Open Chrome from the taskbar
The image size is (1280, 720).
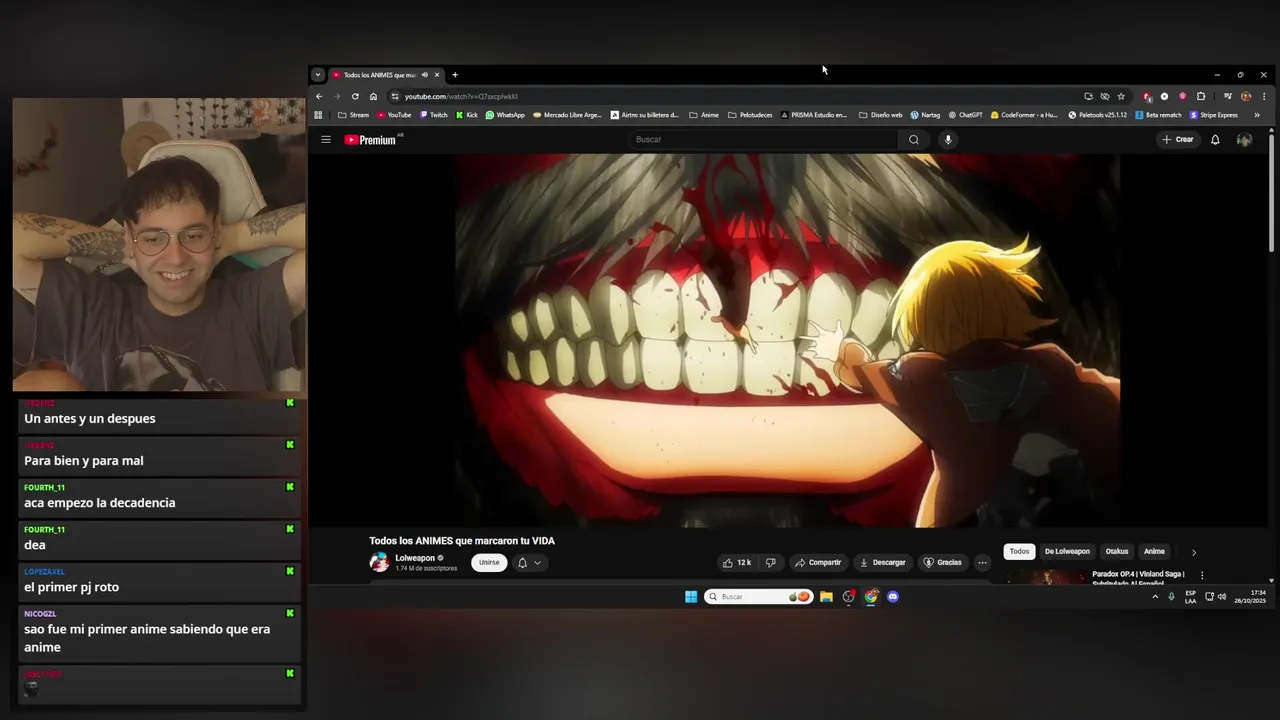pos(871,596)
